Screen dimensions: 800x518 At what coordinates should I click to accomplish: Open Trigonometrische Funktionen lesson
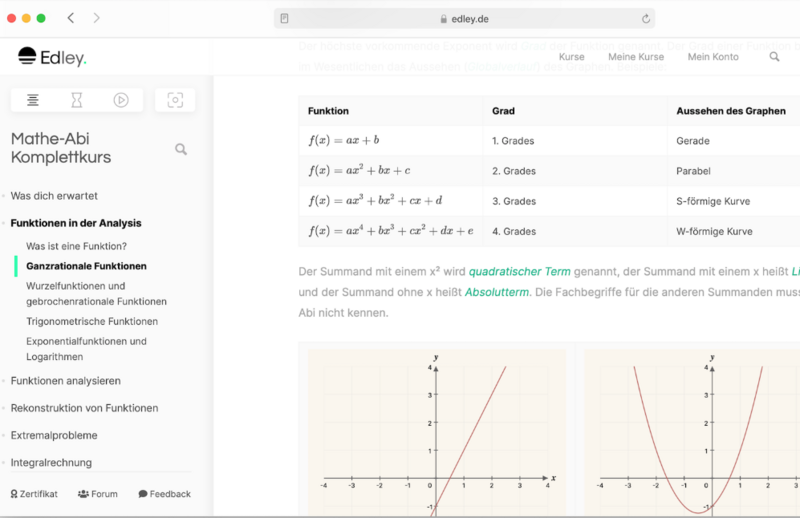click(92, 321)
